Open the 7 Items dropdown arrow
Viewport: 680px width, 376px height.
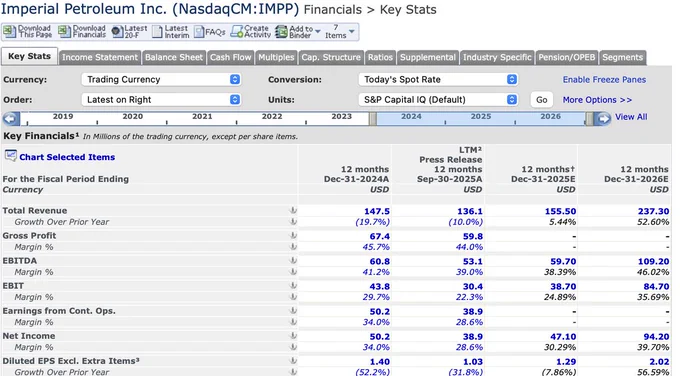tap(352, 32)
